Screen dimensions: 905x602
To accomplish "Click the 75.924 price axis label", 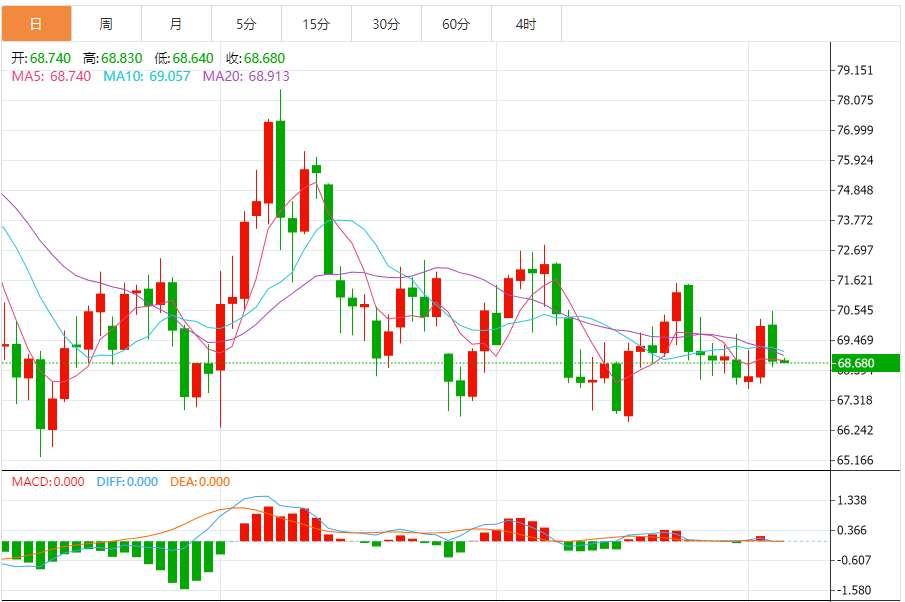I will pos(855,160).
